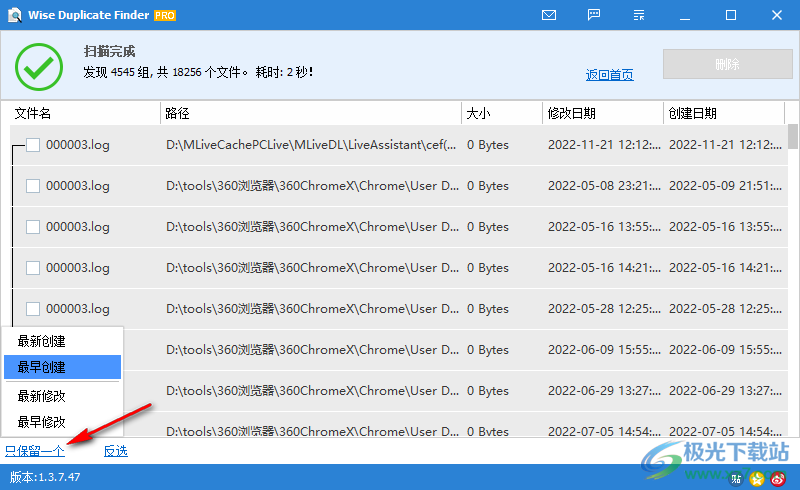Open the email contact icon in title bar
Viewport: 800px width, 490px height.
click(x=549, y=15)
